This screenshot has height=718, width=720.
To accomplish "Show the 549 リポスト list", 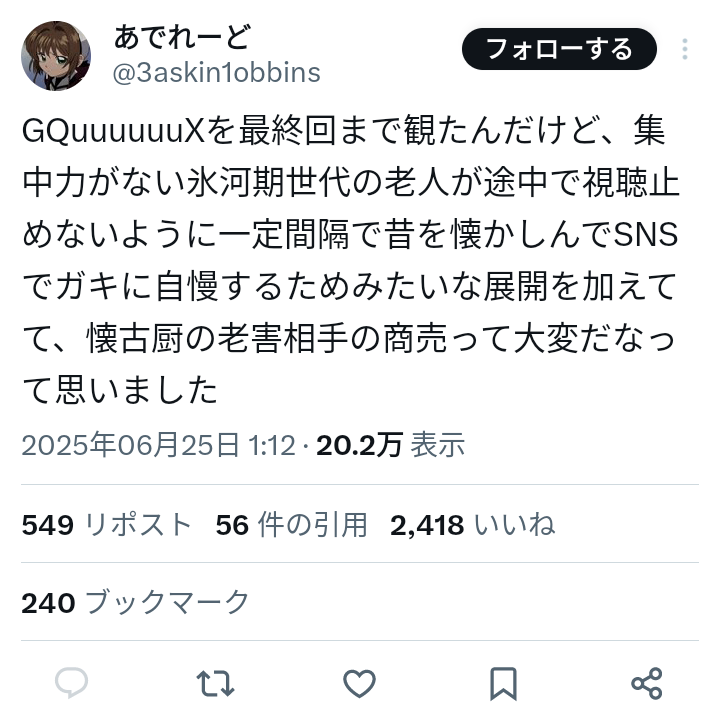I will pyautogui.click(x=107, y=524).
